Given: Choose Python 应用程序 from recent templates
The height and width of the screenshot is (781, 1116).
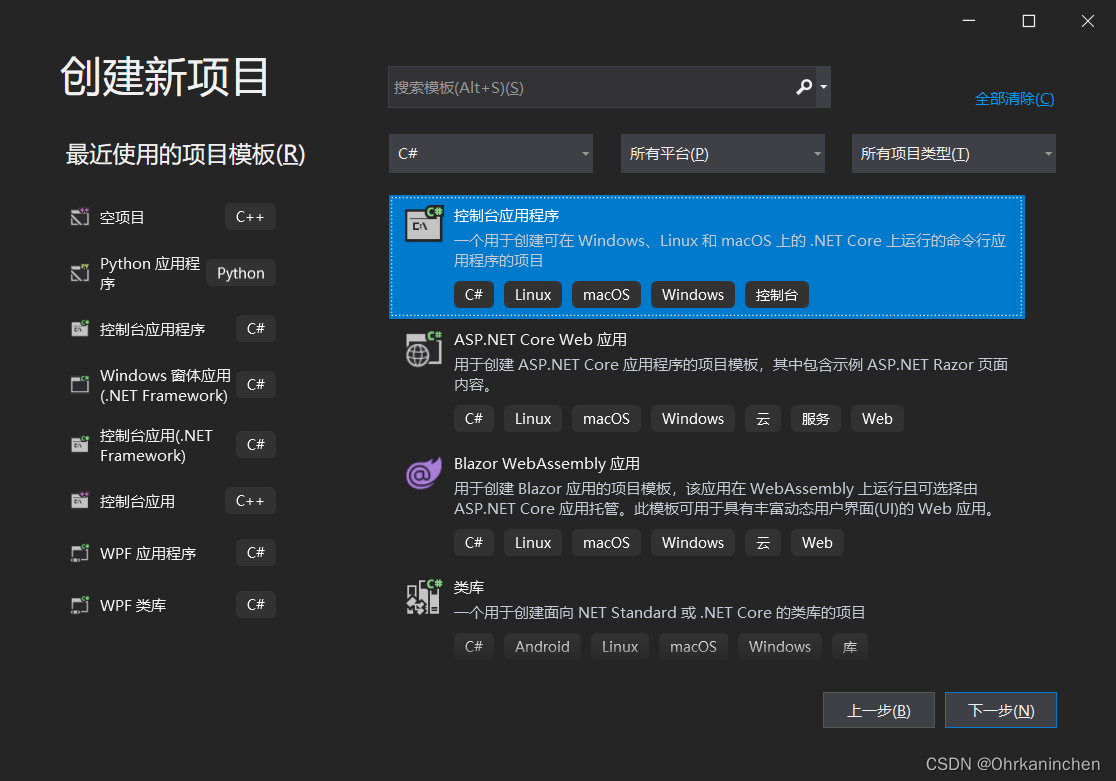Looking at the screenshot, I should [x=149, y=273].
